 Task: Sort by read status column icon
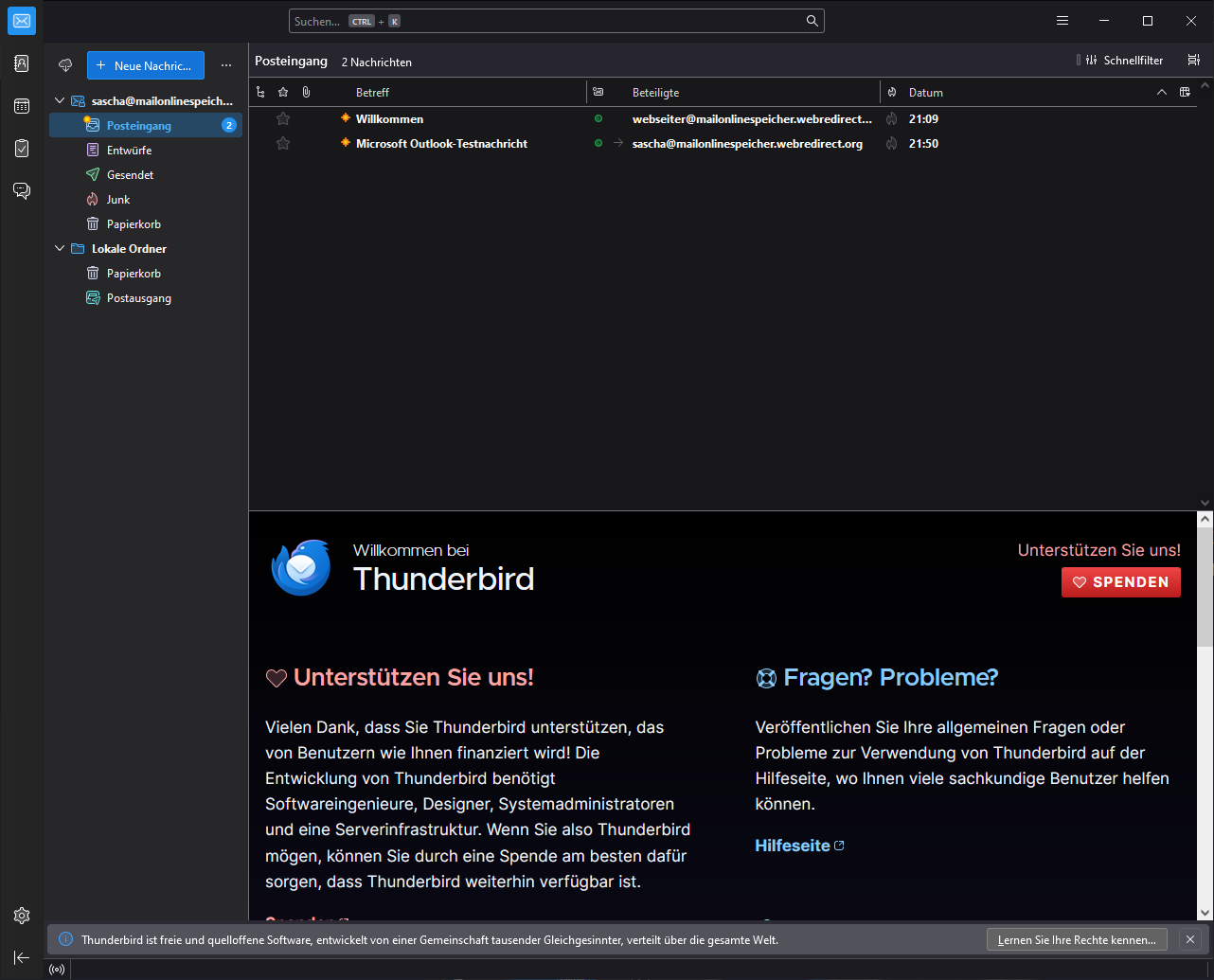coord(598,92)
